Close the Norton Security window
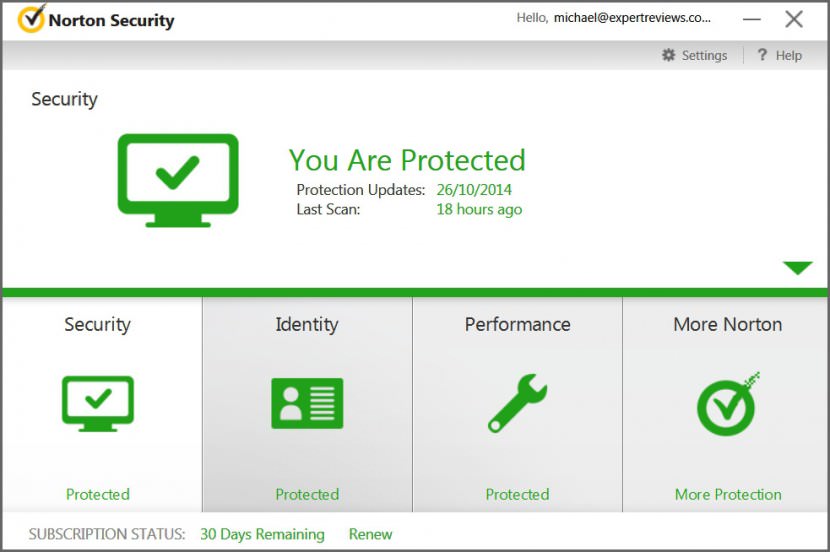The image size is (830, 552). pyautogui.click(x=794, y=19)
